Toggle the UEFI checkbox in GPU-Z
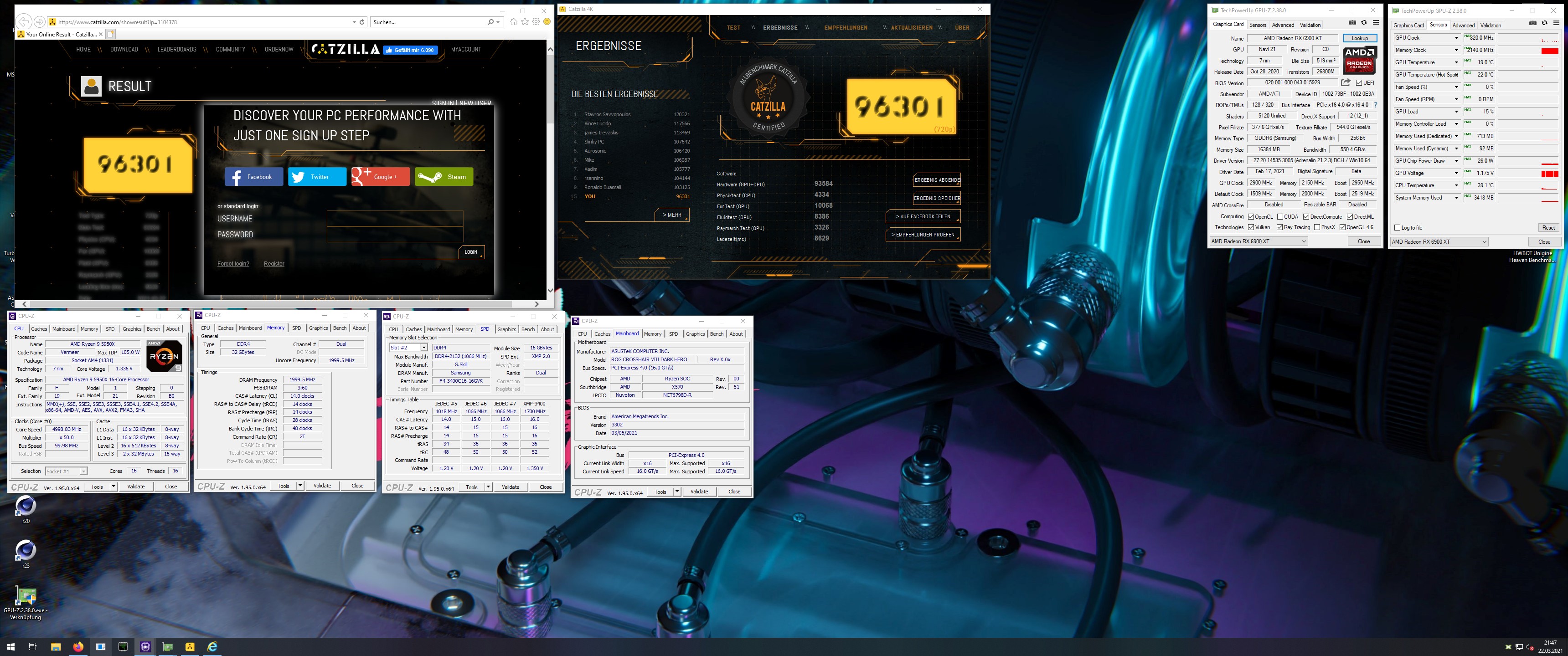Image resolution: width=1568 pixels, height=656 pixels. [1359, 83]
